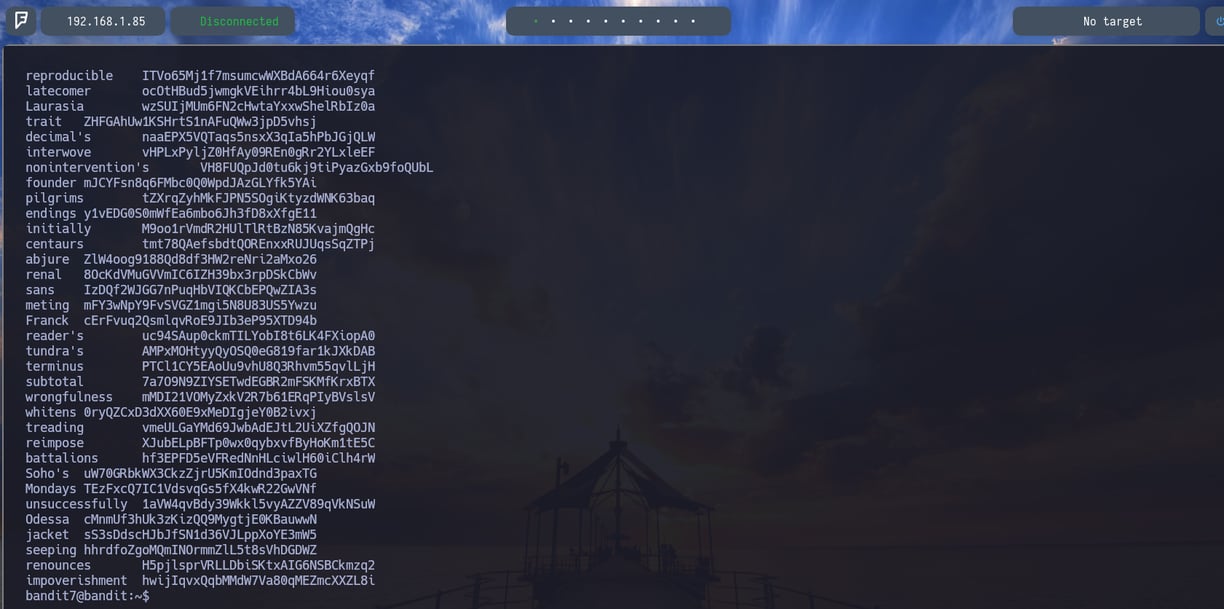Click the word 'initially' in the terminal
1224x609 pixels.
click(58, 229)
